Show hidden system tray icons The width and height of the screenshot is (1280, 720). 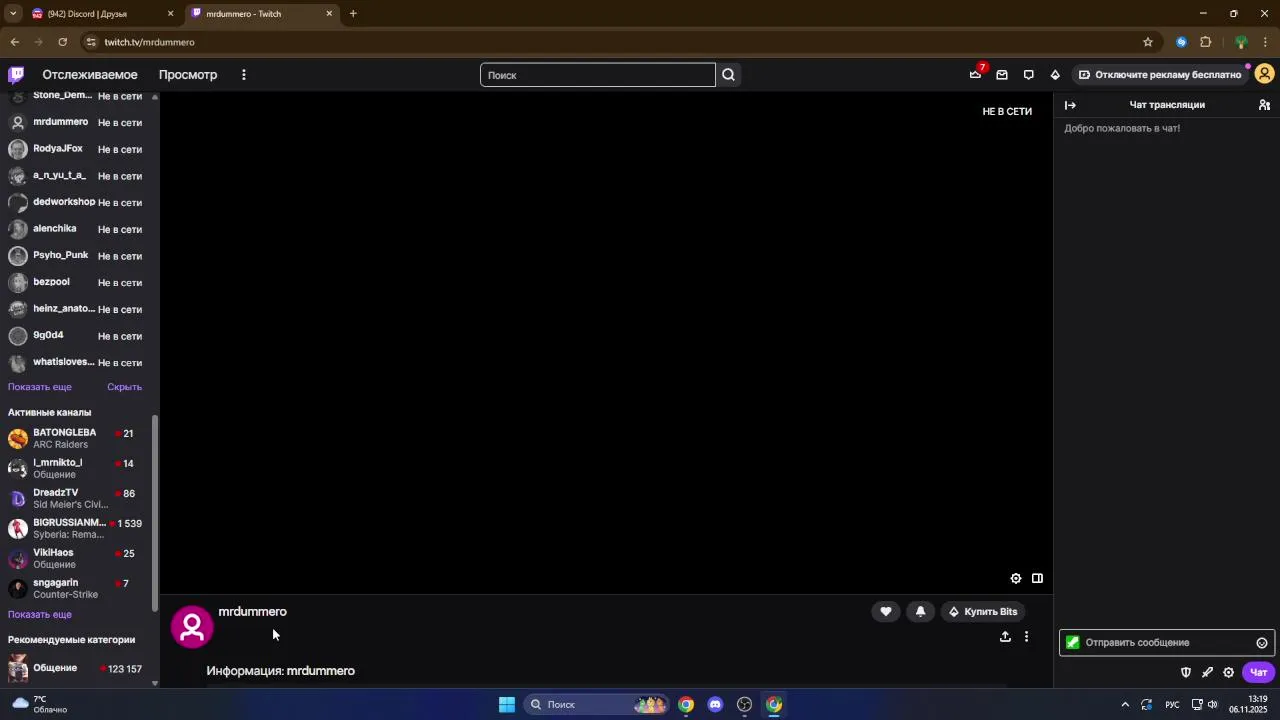(1125, 705)
